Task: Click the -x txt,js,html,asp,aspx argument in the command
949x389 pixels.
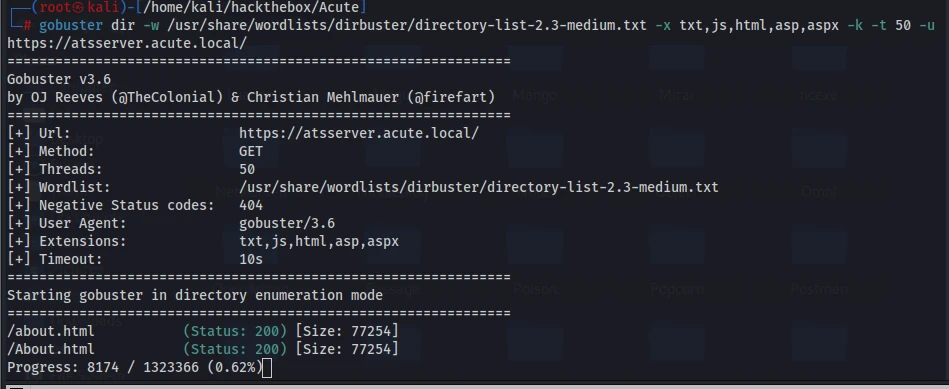Action: (x=747, y=26)
